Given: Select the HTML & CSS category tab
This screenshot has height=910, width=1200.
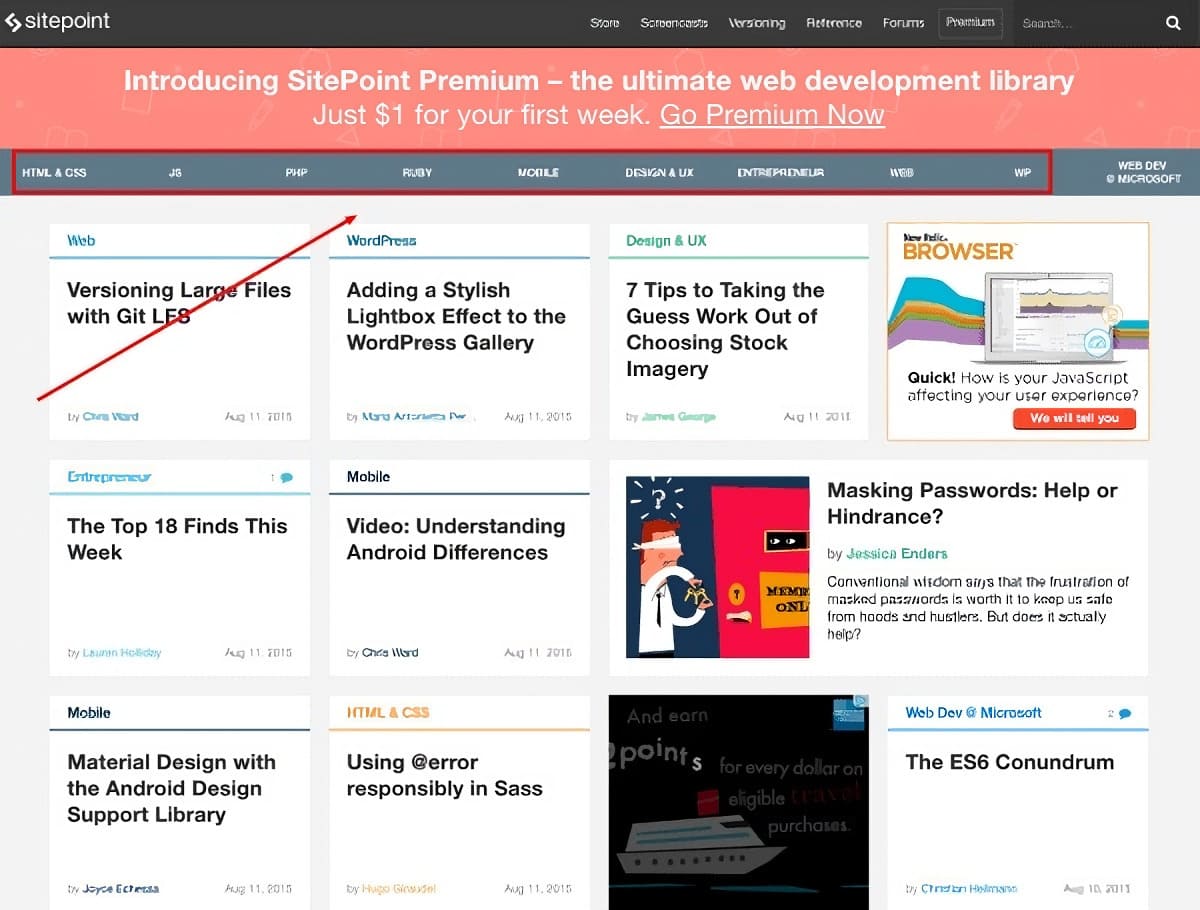Looking at the screenshot, I should pos(54,173).
